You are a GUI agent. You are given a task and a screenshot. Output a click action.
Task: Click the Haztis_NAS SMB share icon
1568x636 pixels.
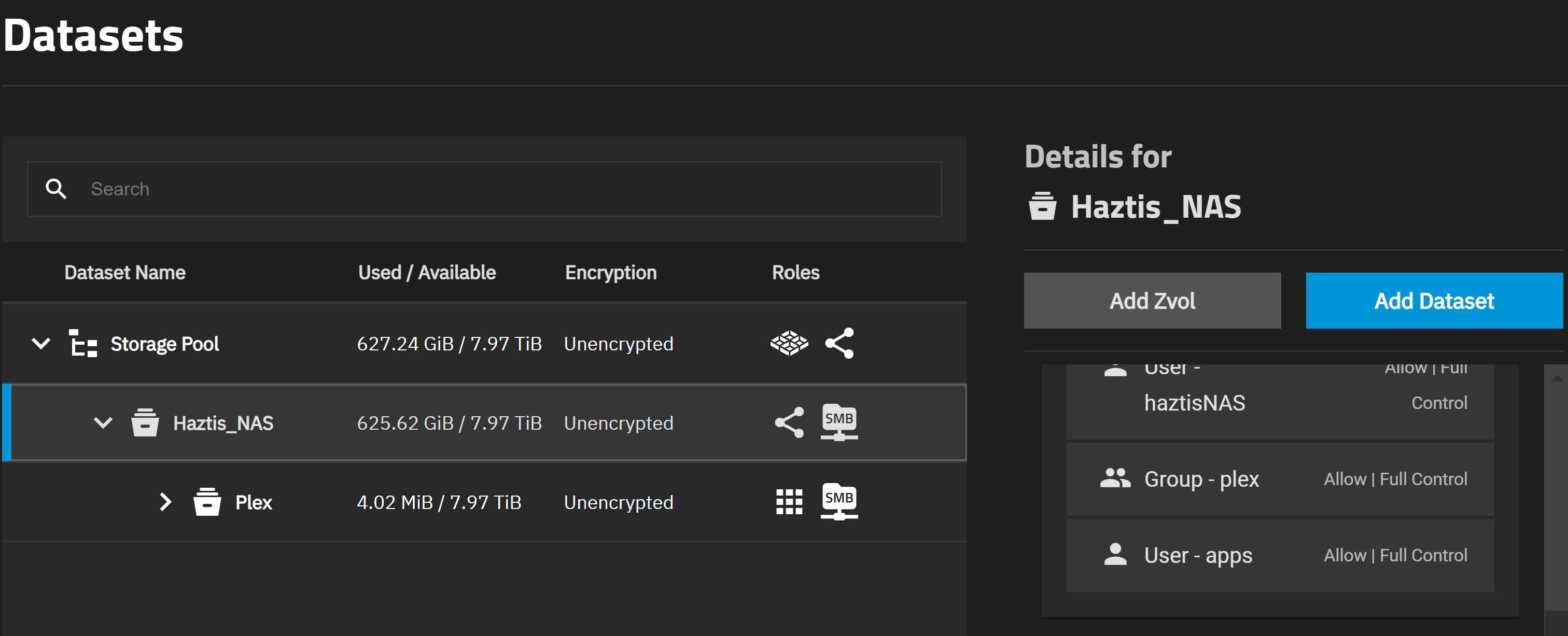point(839,422)
